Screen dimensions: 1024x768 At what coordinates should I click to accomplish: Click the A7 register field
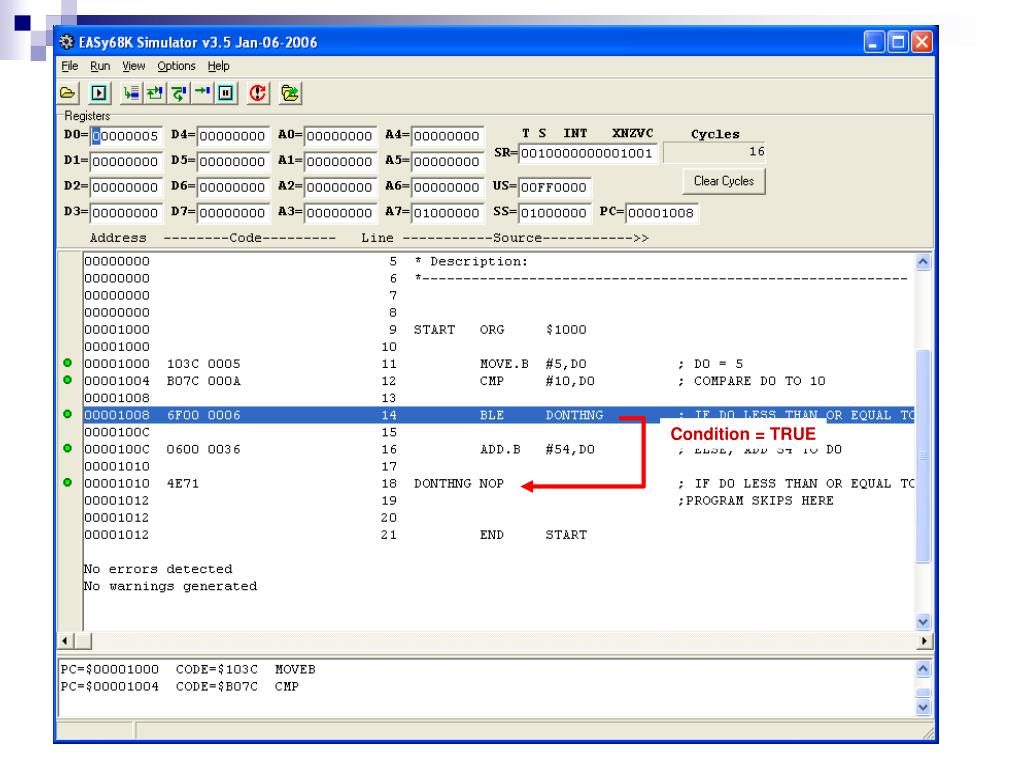point(447,213)
